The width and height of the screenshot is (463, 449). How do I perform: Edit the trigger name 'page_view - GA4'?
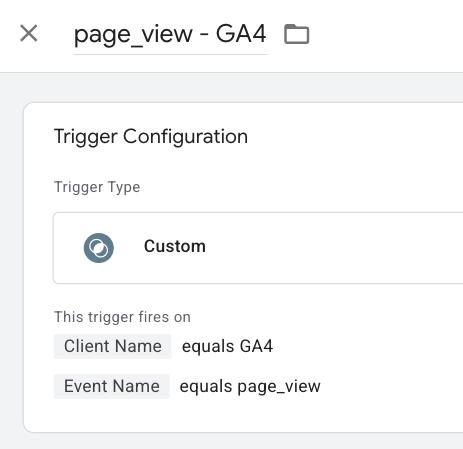170,34
